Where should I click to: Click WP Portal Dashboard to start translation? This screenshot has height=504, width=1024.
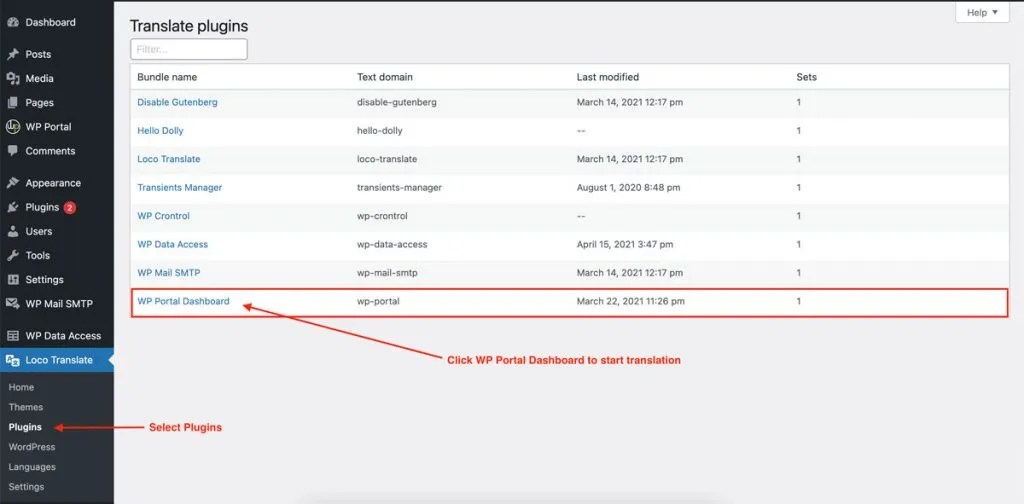tap(184, 301)
